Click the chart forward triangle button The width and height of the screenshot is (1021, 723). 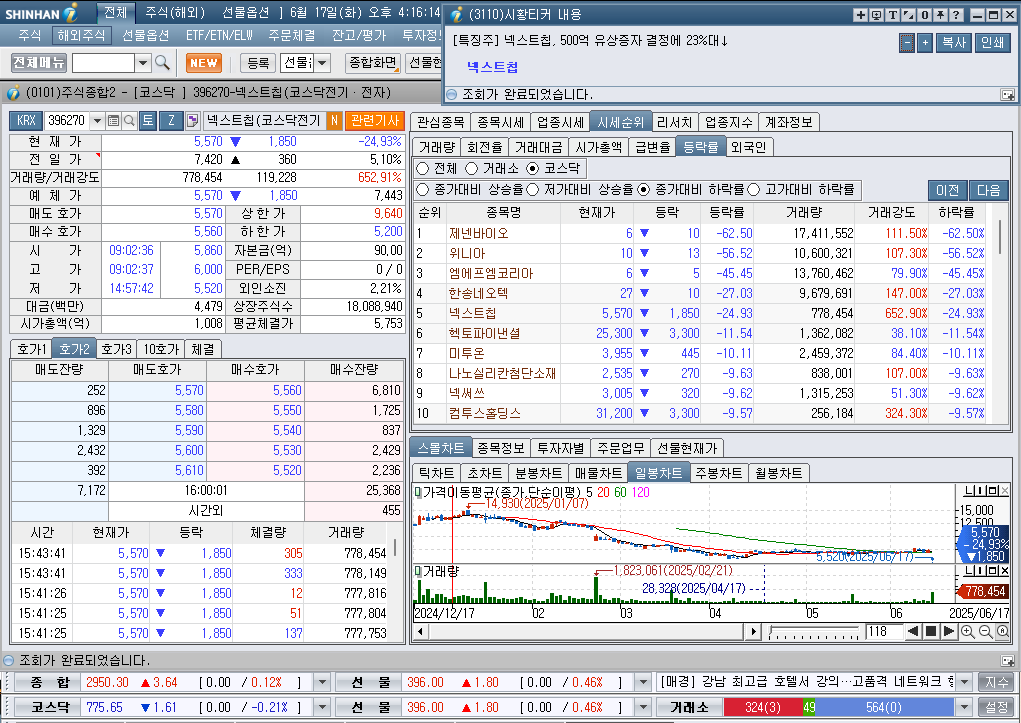949,631
